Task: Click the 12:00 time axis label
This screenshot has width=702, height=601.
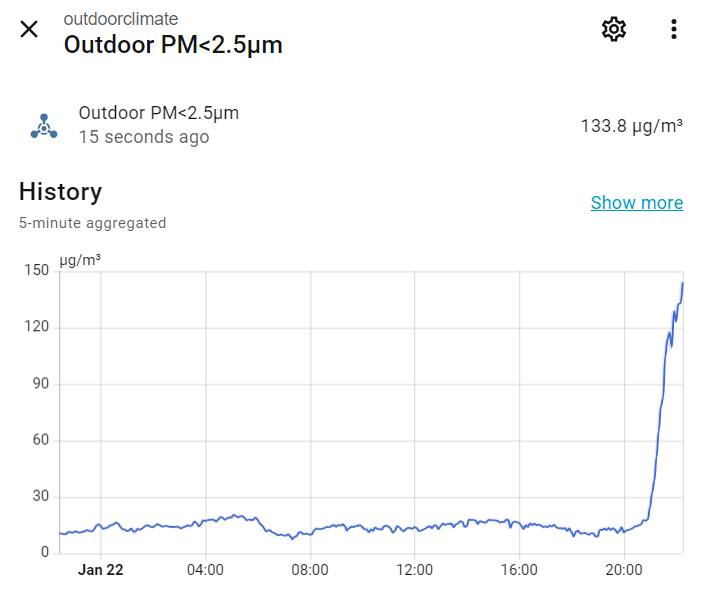Action: [414, 570]
